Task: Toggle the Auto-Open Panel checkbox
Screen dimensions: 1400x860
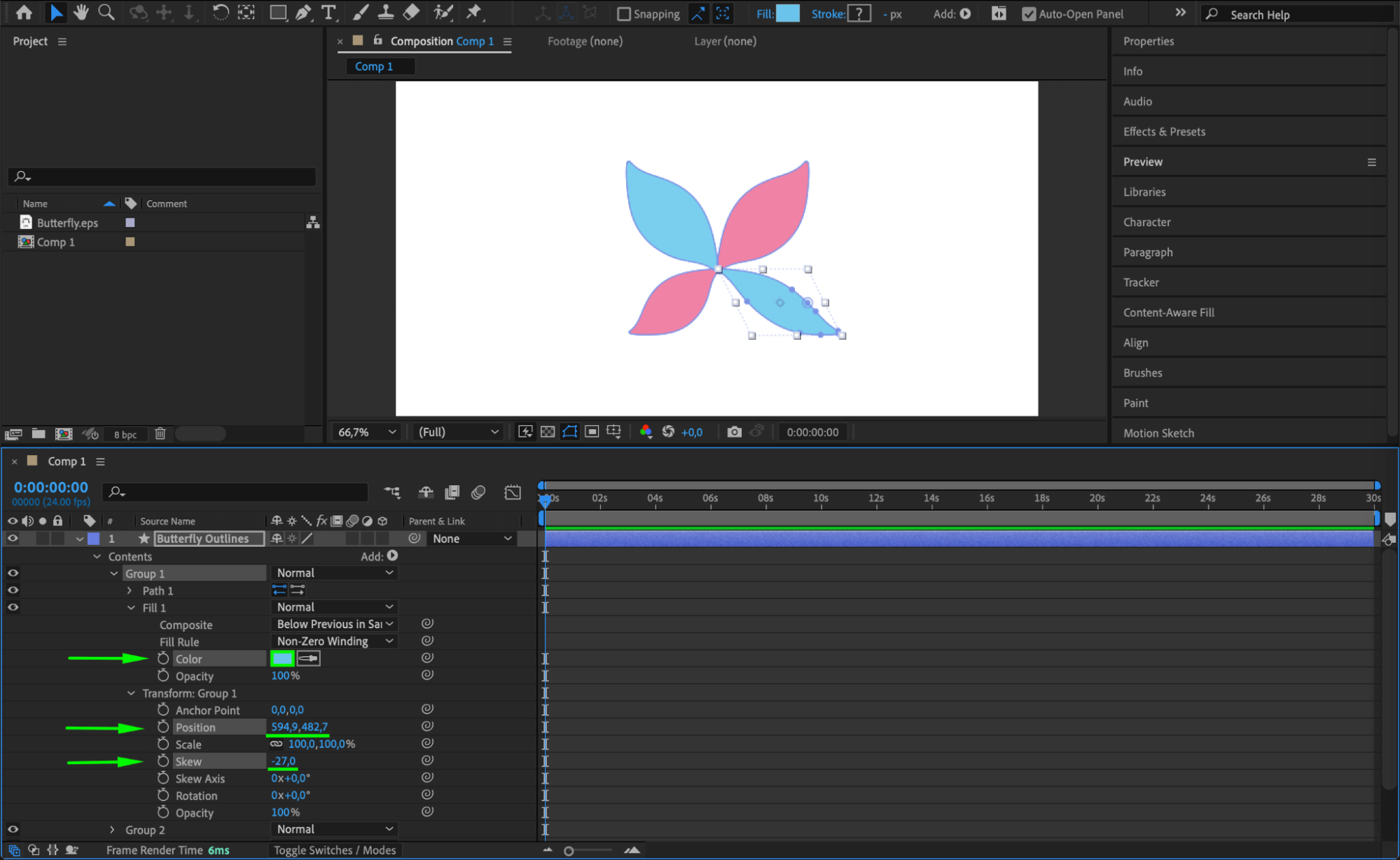Action: [x=1029, y=14]
